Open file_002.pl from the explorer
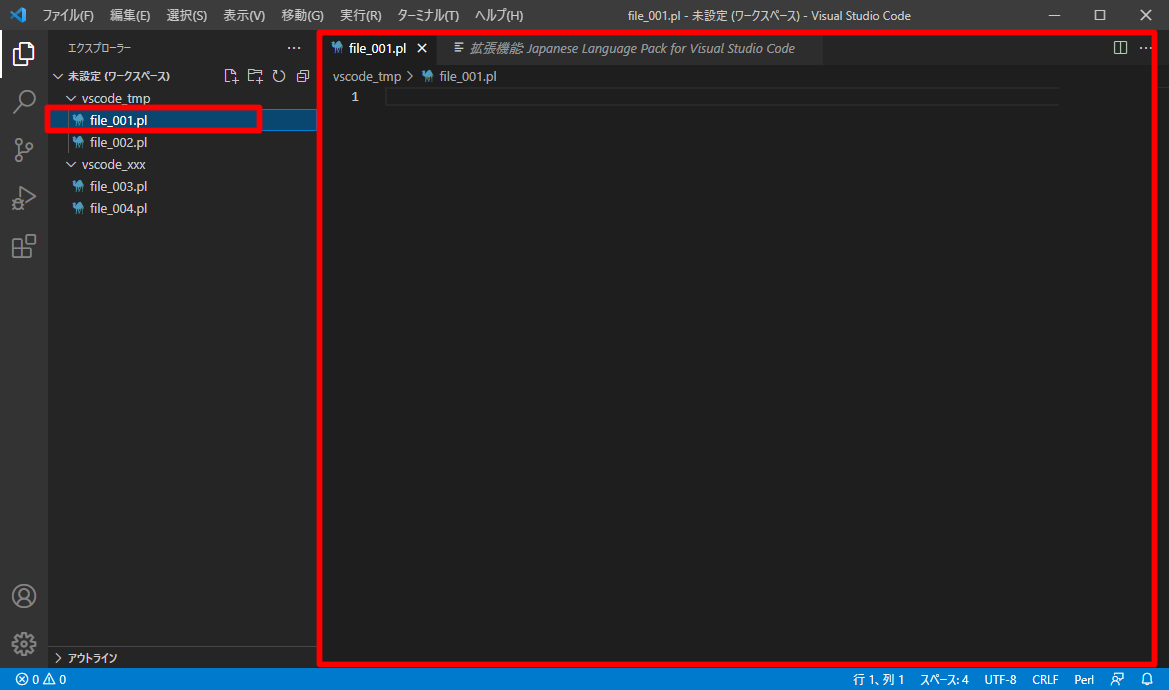Image resolution: width=1169 pixels, height=690 pixels. pyautogui.click(x=183, y=142)
